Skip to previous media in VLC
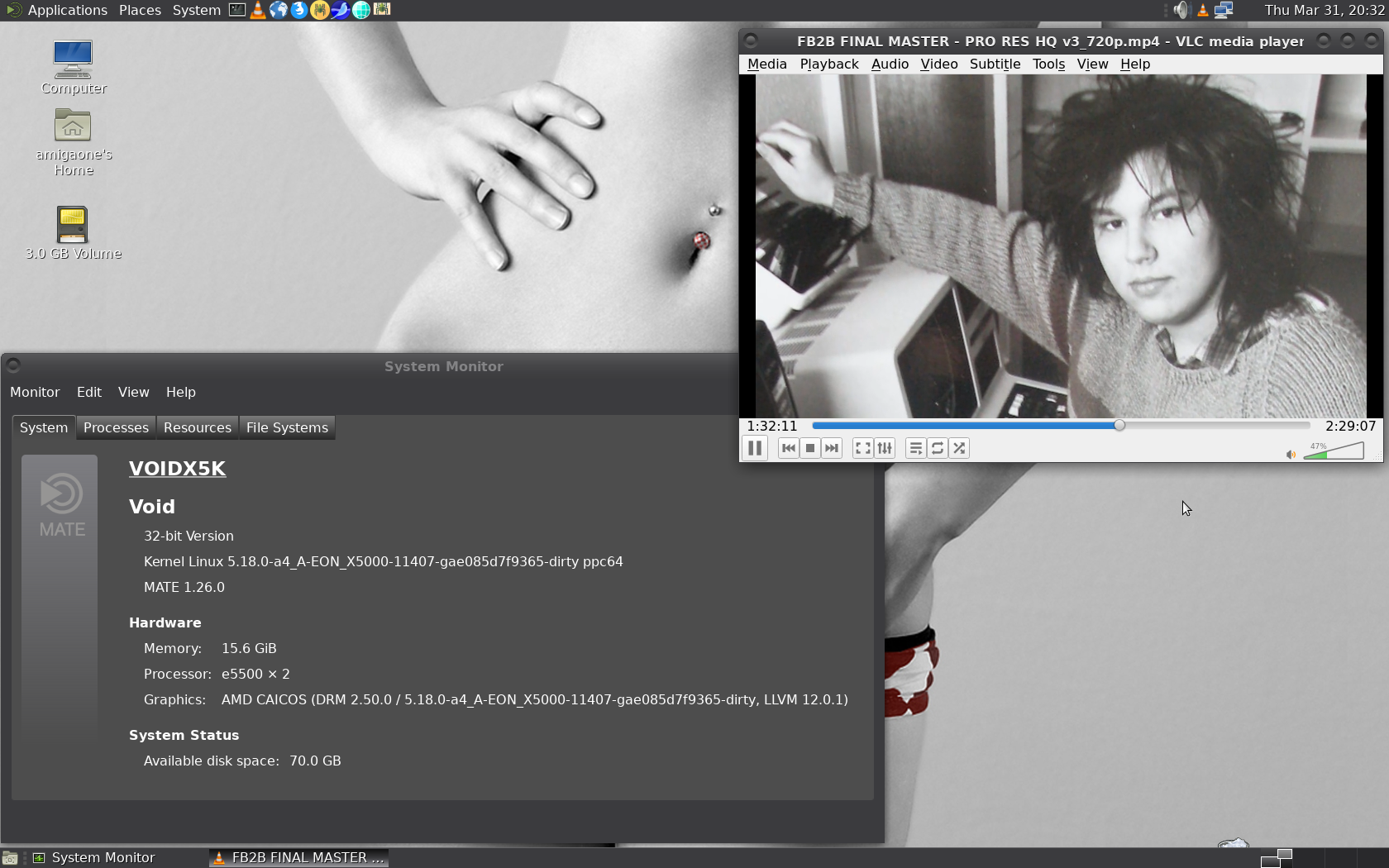This screenshot has height=868, width=1389. (789, 448)
